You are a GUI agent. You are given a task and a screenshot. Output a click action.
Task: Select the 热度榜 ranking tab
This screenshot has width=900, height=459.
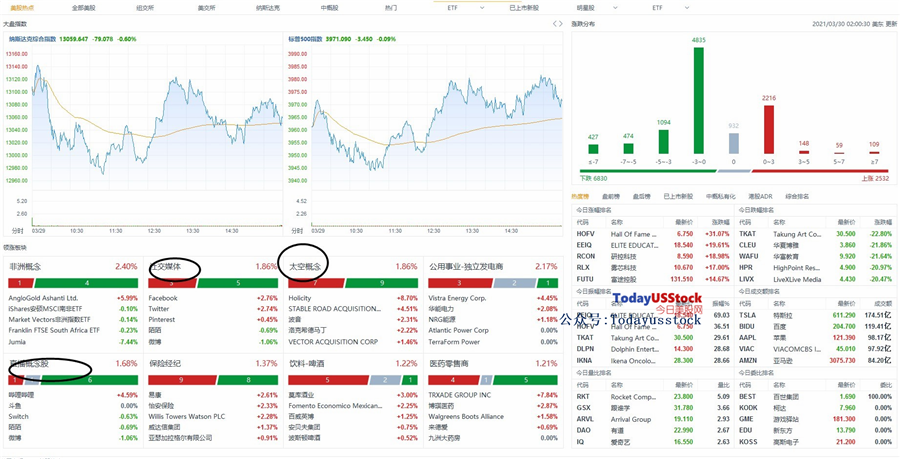[x=580, y=196]
